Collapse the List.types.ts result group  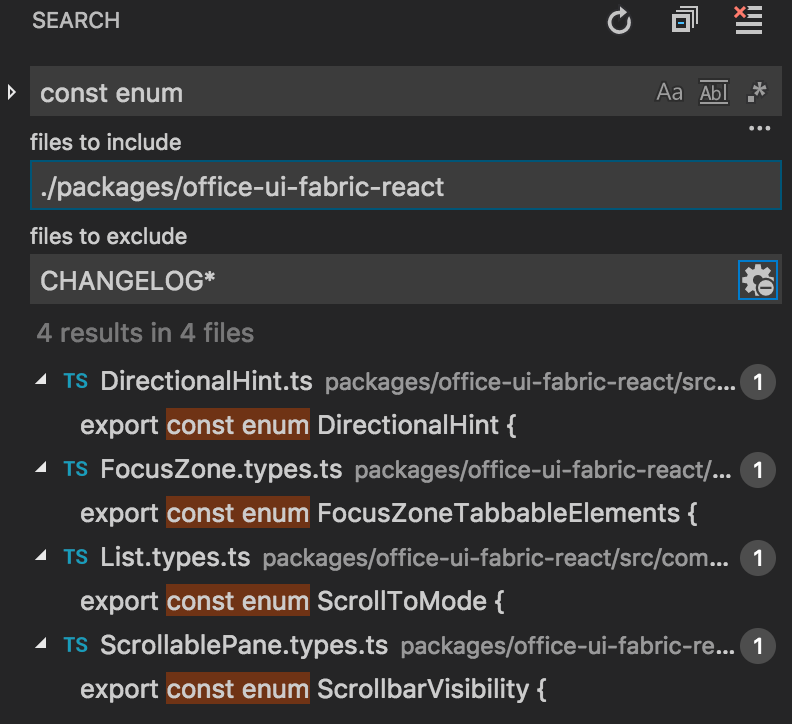coord(41,557)
